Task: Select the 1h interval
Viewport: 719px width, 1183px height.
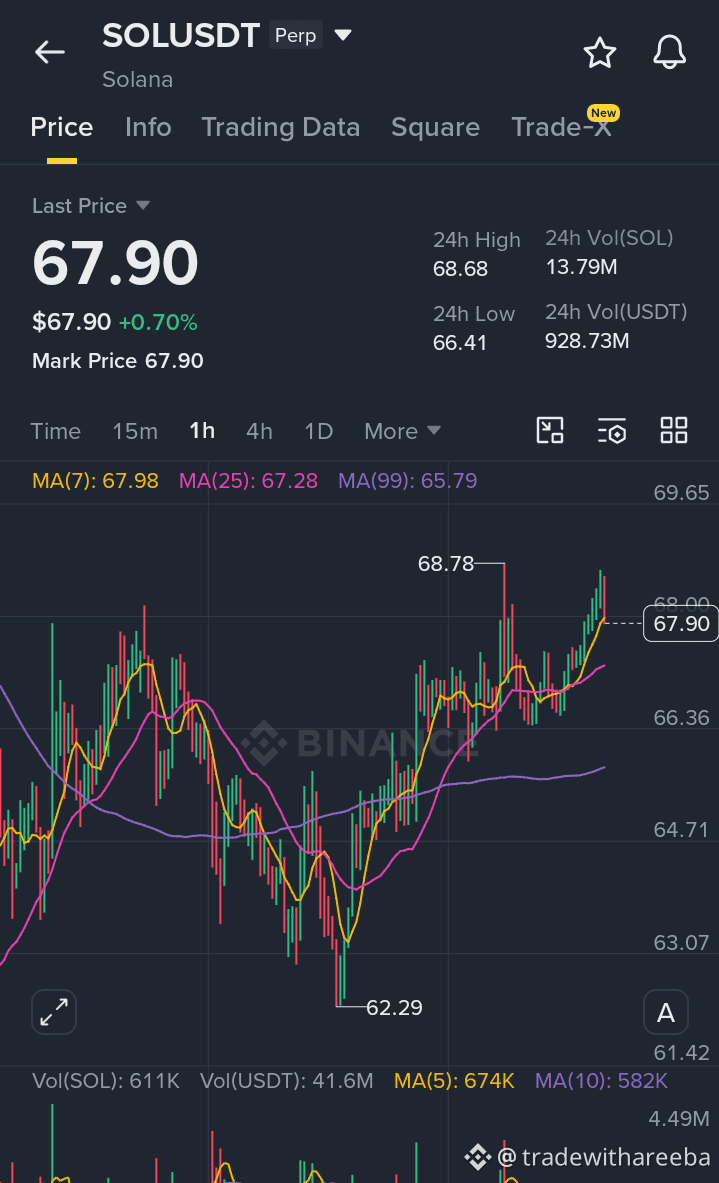Action: pyautogui.click(x=202, y=431)
